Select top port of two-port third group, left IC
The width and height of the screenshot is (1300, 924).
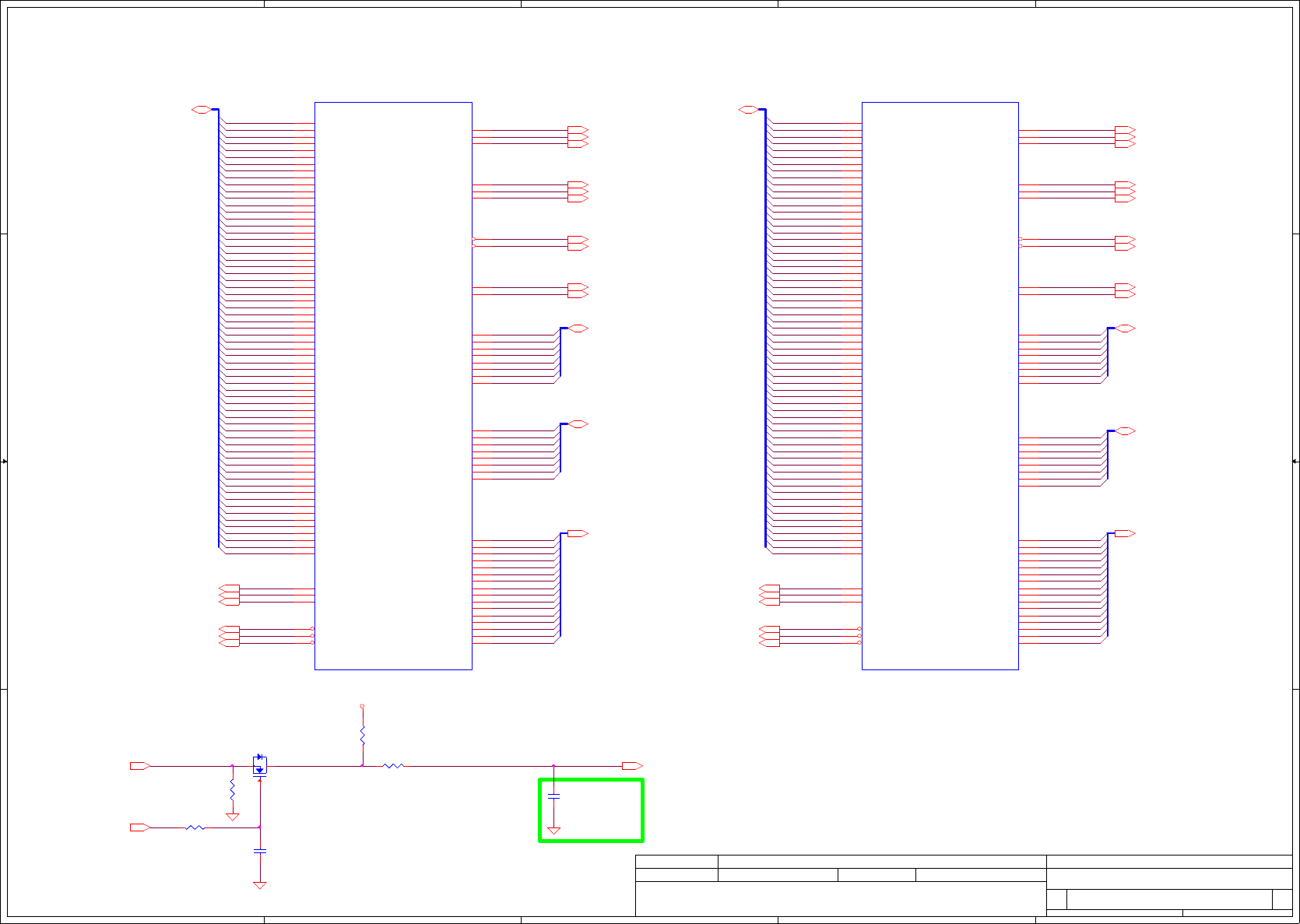point(578,240)
